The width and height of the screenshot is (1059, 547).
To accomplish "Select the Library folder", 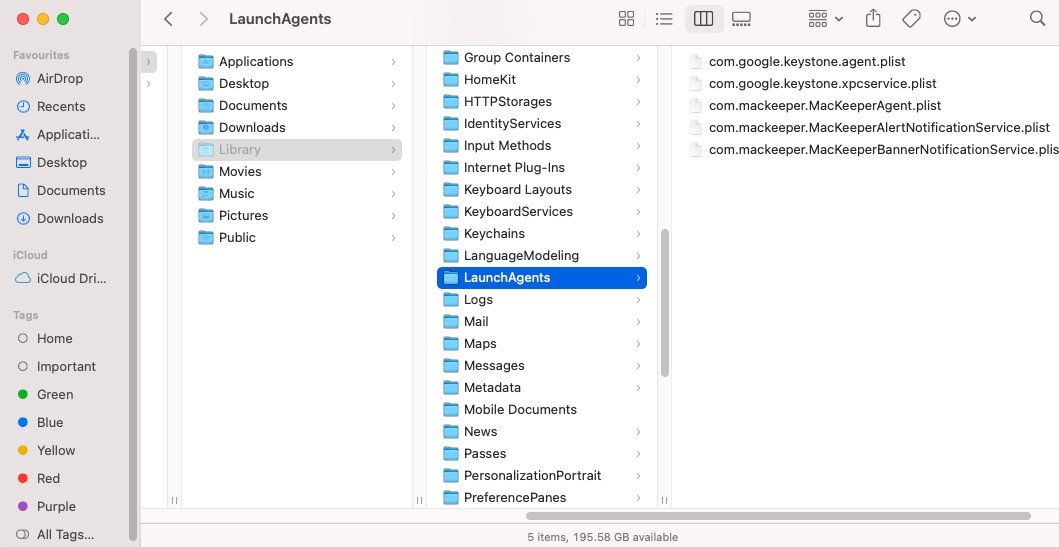I will coord(297,150).
